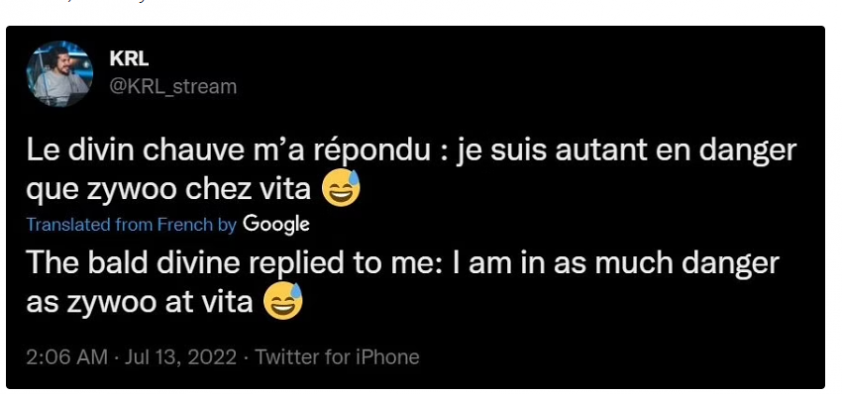Click the Jul 13, 2022 date
The height and width of the screenshot is (394, 842).
pos(180,357)
